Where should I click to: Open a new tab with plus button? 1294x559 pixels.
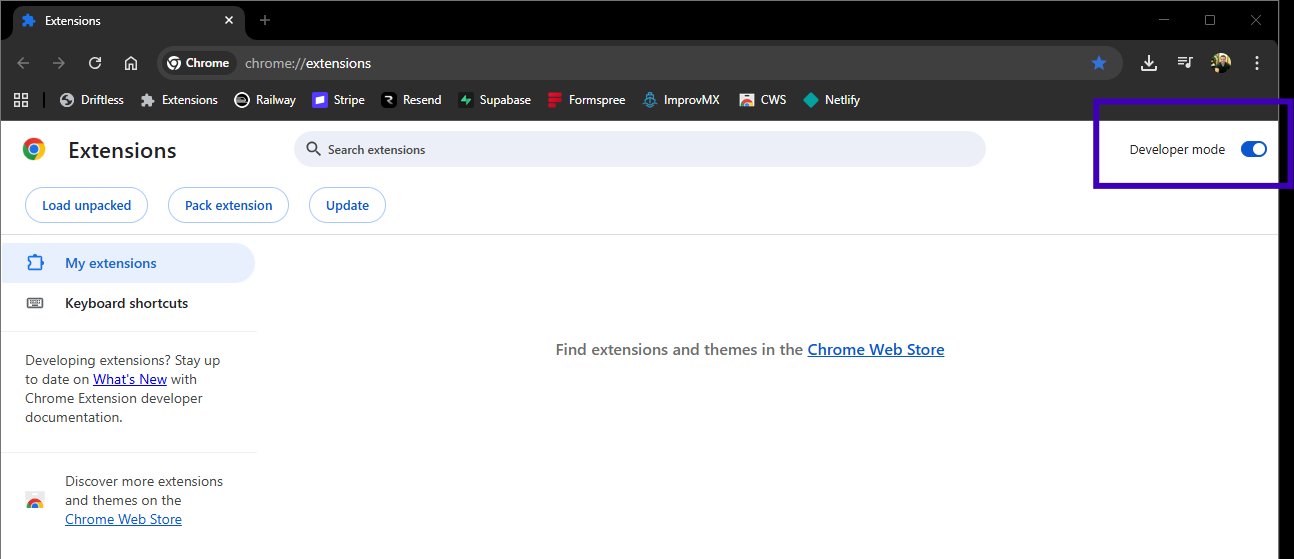[265, 20]
